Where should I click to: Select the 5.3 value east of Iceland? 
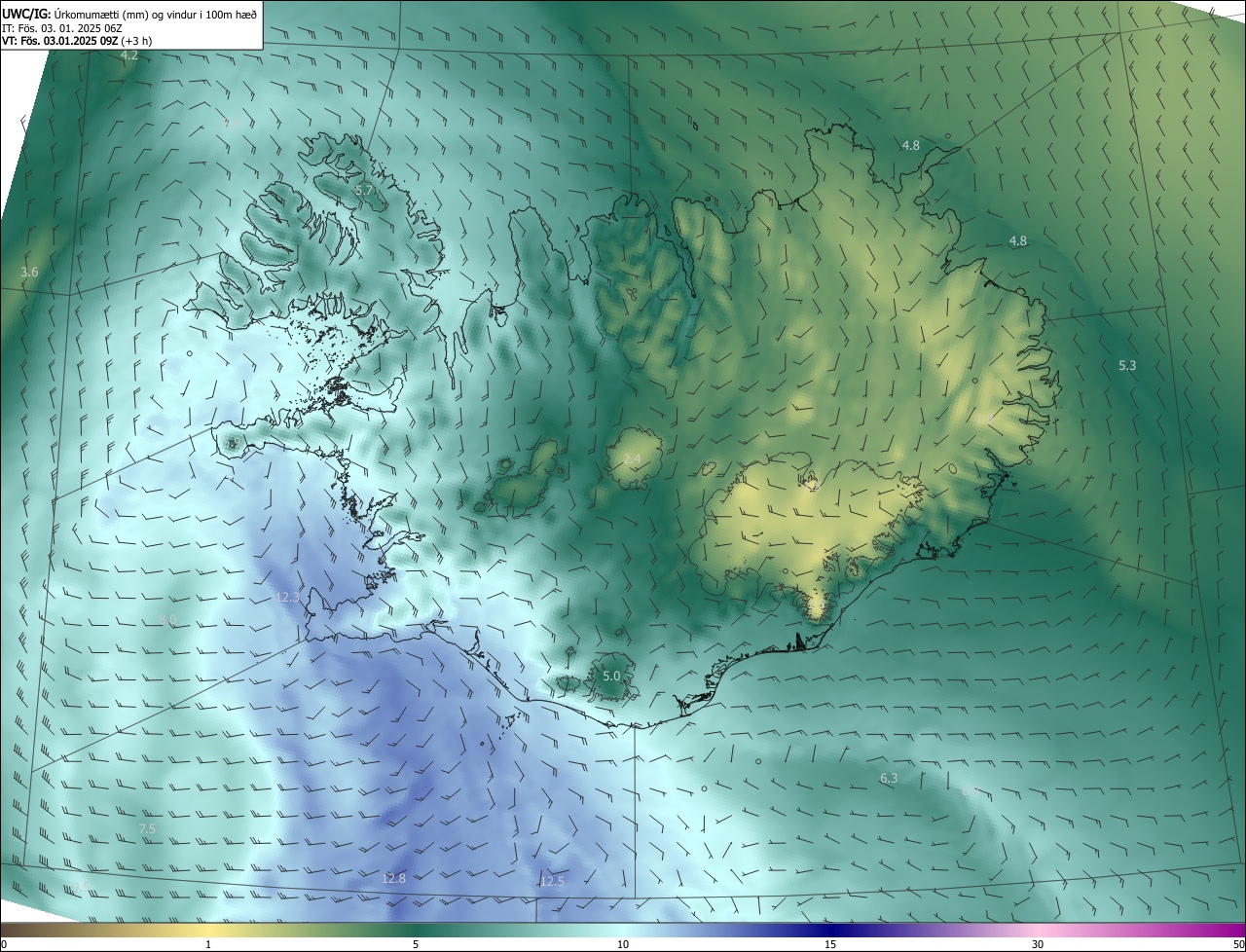(x=1127, y=366)
